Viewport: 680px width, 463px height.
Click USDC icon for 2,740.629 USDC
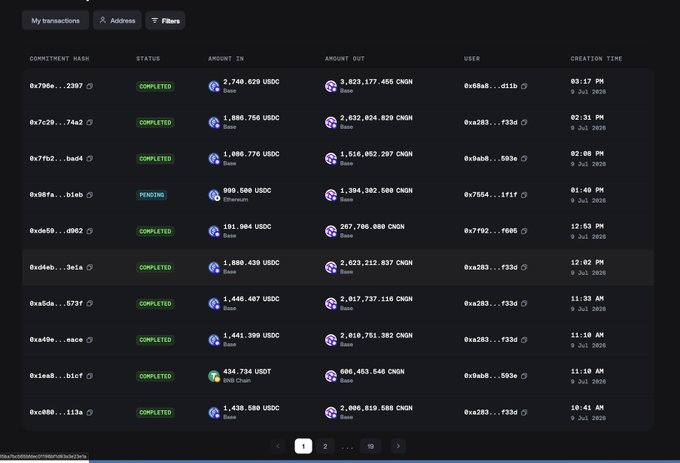point(214,86)
